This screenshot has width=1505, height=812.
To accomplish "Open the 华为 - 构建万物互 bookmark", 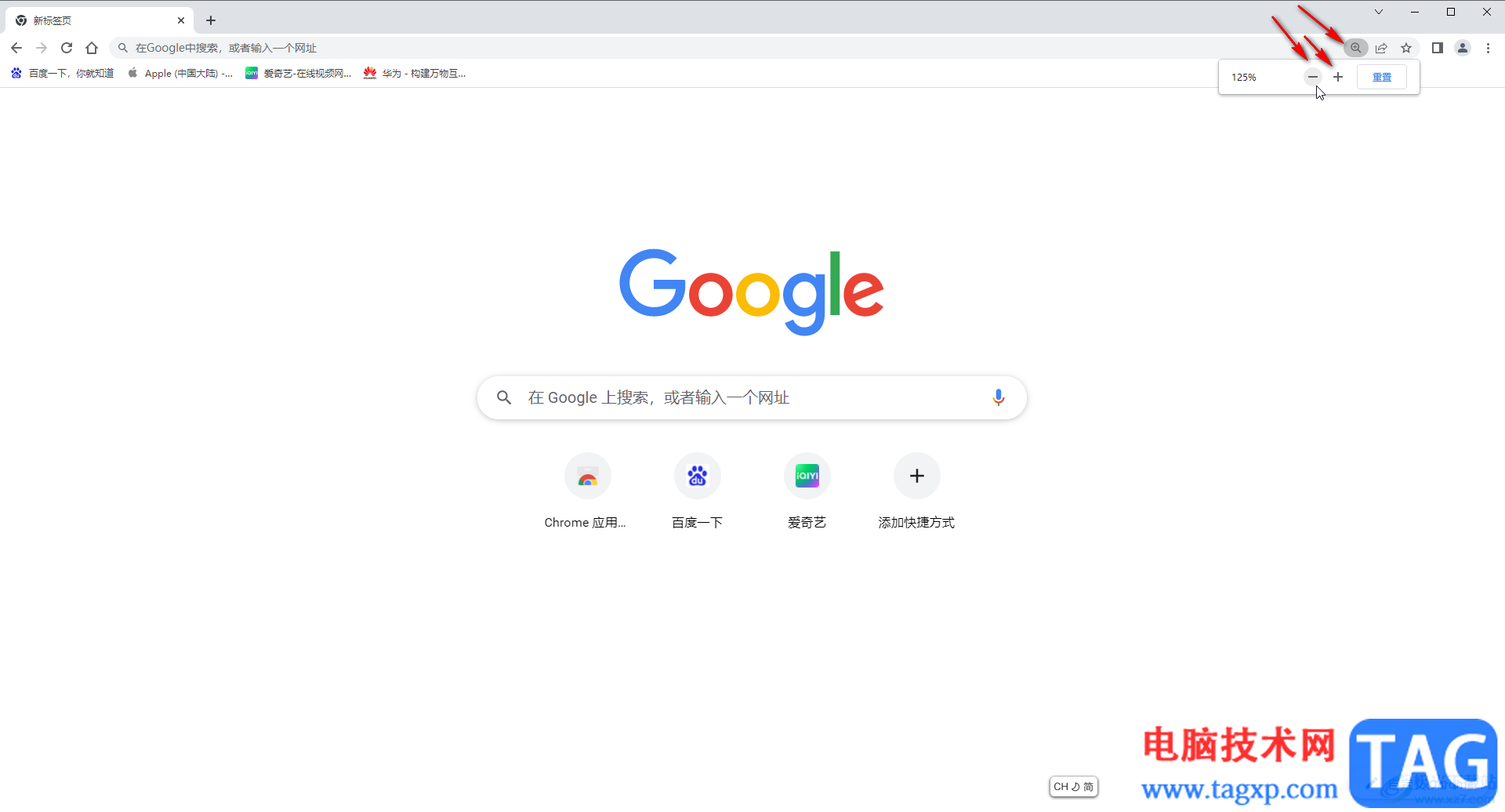I will coord(415,73).
